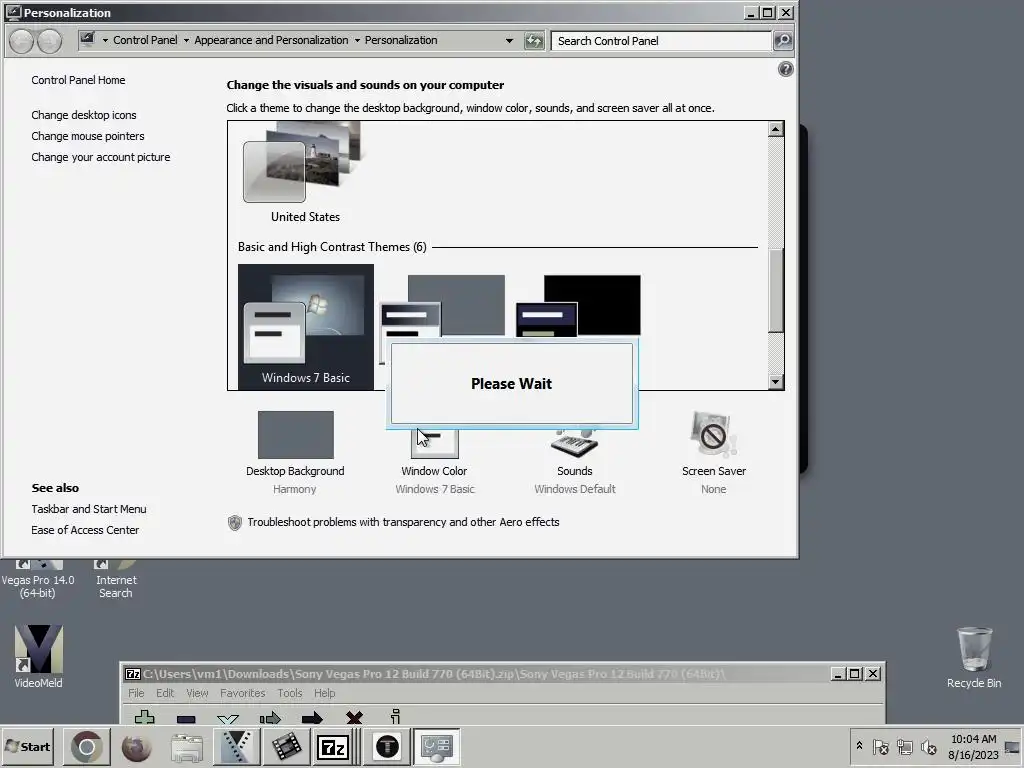Click the Back navigation button

click(21, 40)
